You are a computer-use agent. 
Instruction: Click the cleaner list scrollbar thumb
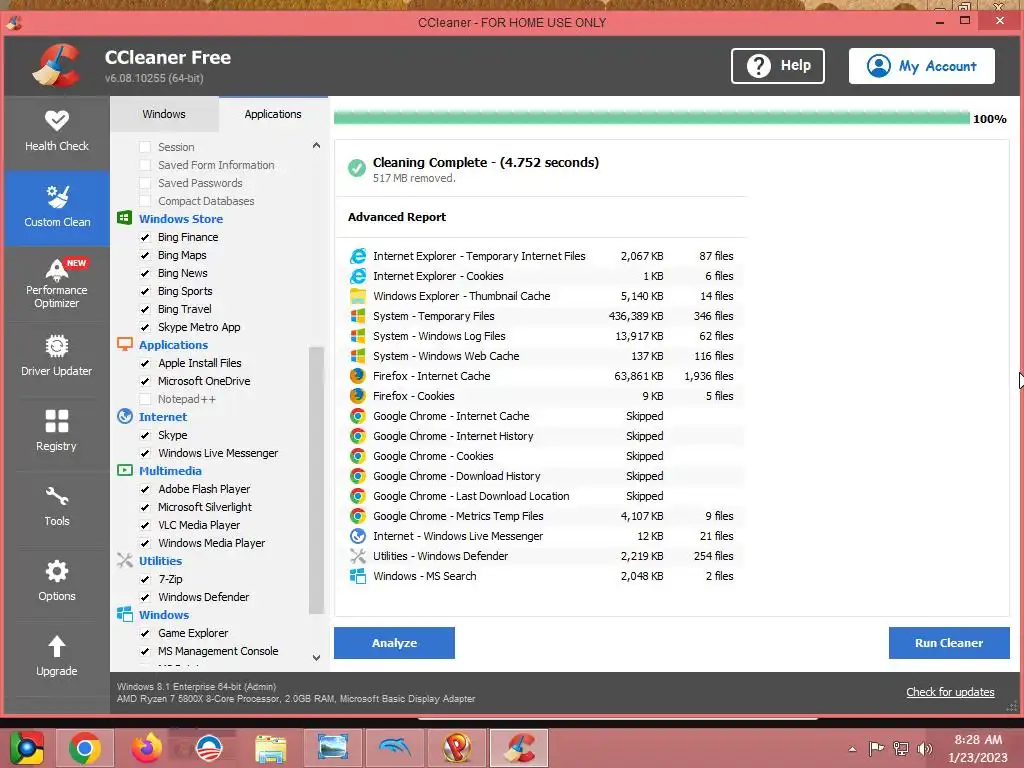point(316,480)
